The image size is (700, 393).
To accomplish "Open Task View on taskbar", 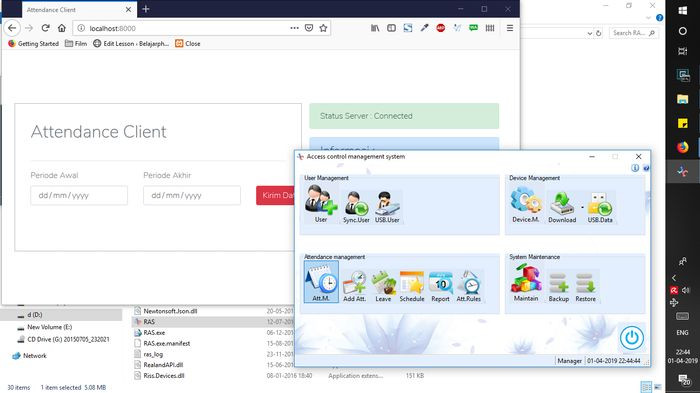I will pos(682,51).
